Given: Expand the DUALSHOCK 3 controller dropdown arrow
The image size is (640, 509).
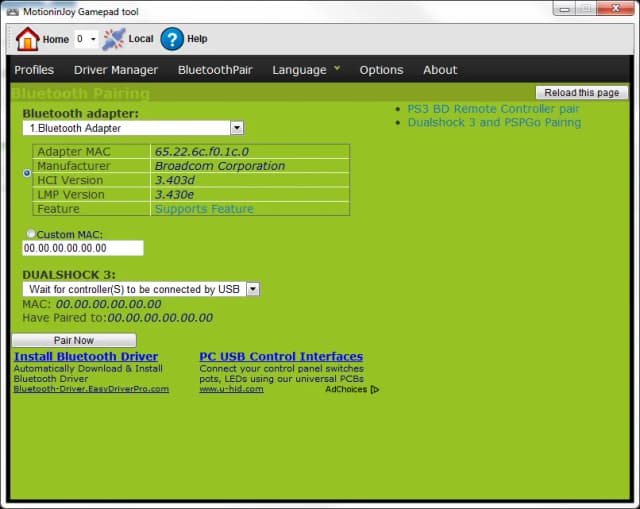Looking at the screenshot, I should [253, 289].
